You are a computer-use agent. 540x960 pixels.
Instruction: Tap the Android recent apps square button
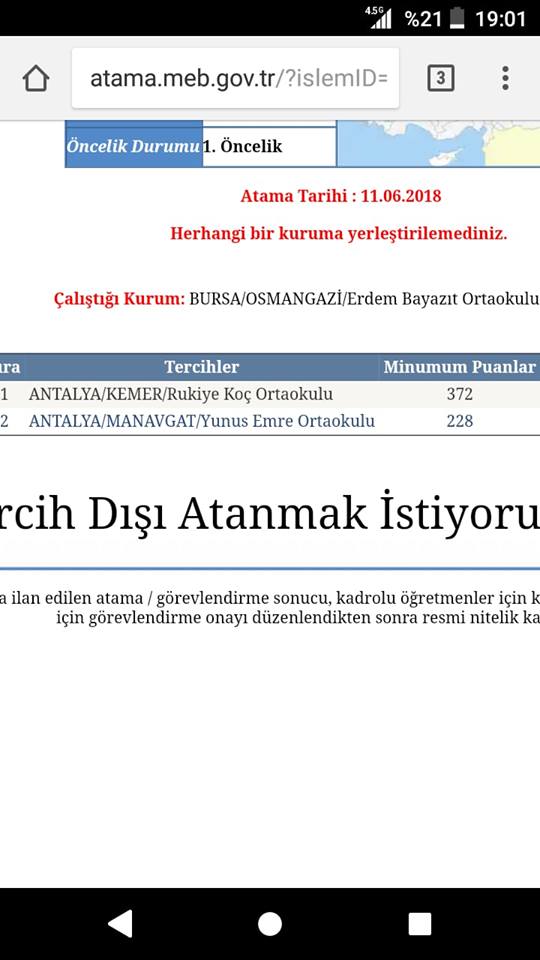tap(420, 924)
